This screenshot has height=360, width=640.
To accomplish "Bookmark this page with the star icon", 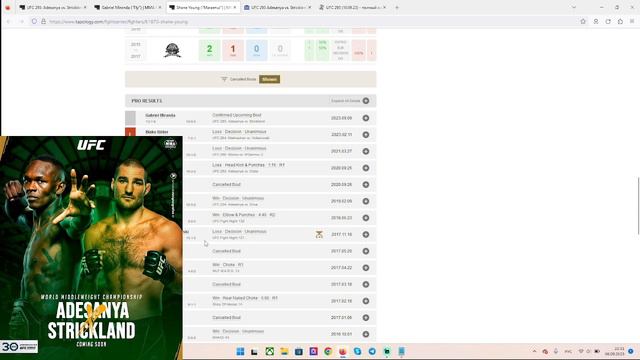I will (583, 22).
